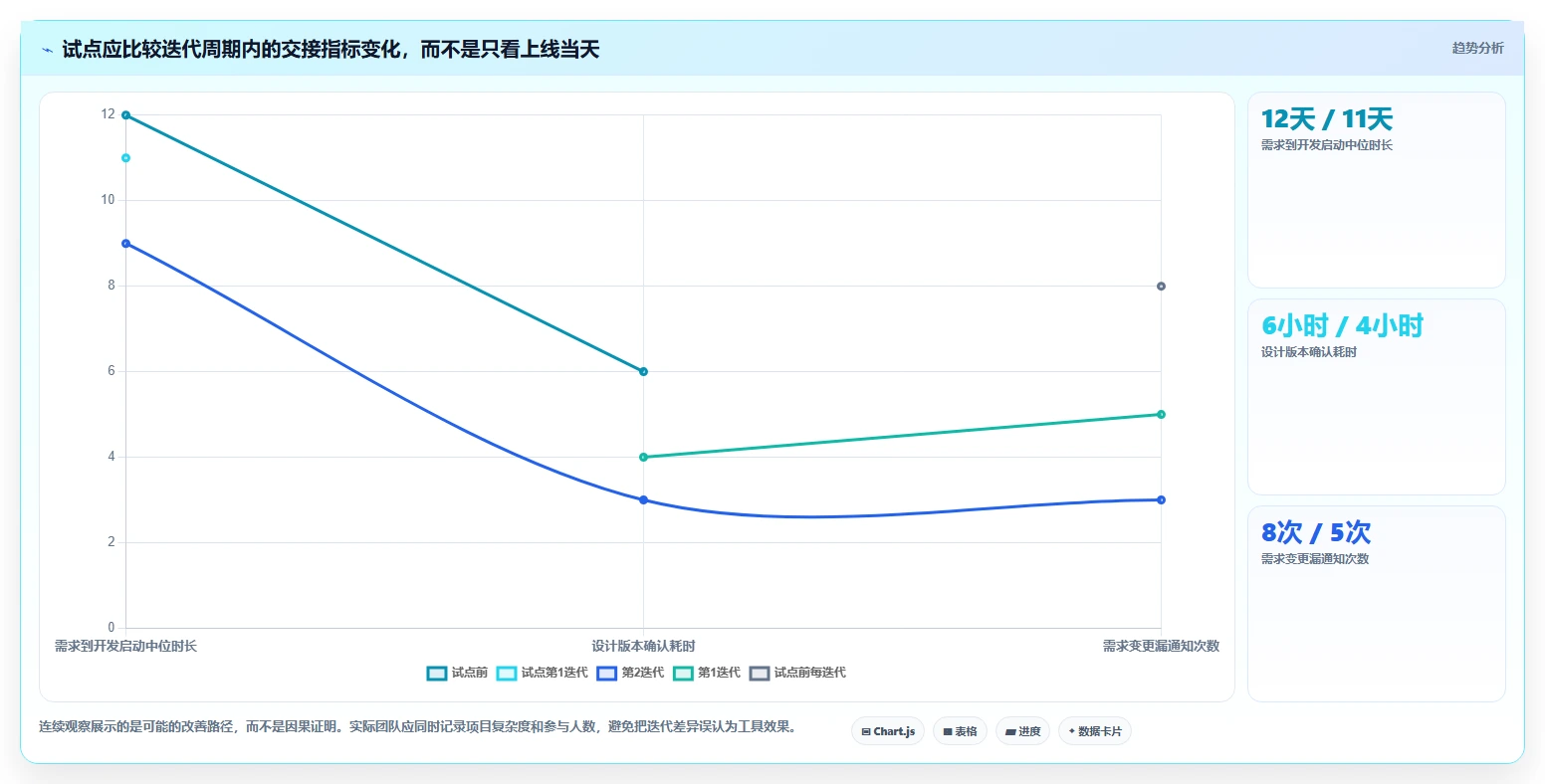Click the footnote text starting 连续观察展示的是
The height and width of the screenshot is (784, 1545).
417,727
